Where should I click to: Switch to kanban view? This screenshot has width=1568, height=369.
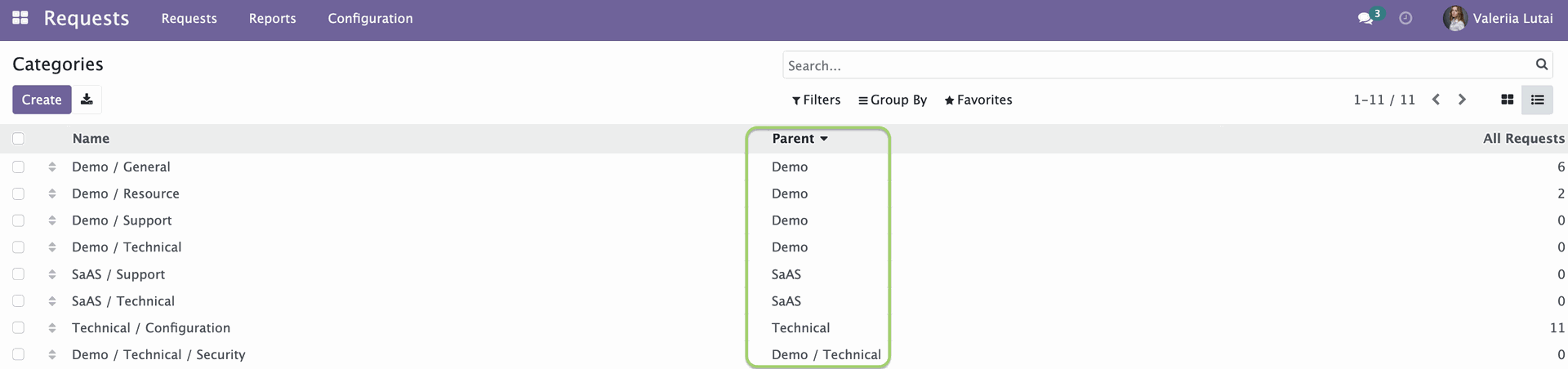coord(1508,100)
